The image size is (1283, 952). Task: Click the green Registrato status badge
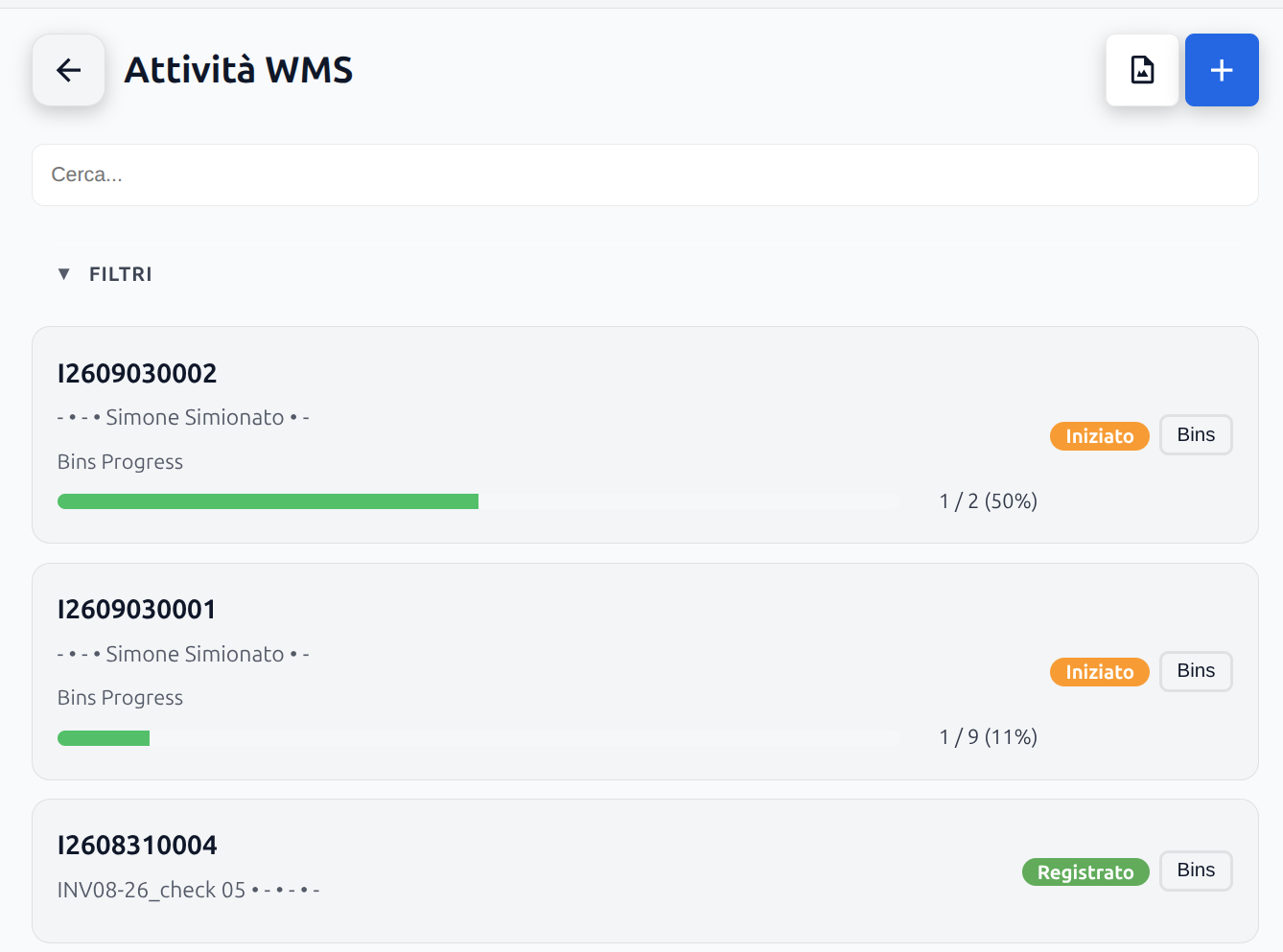pos(1085,871)
